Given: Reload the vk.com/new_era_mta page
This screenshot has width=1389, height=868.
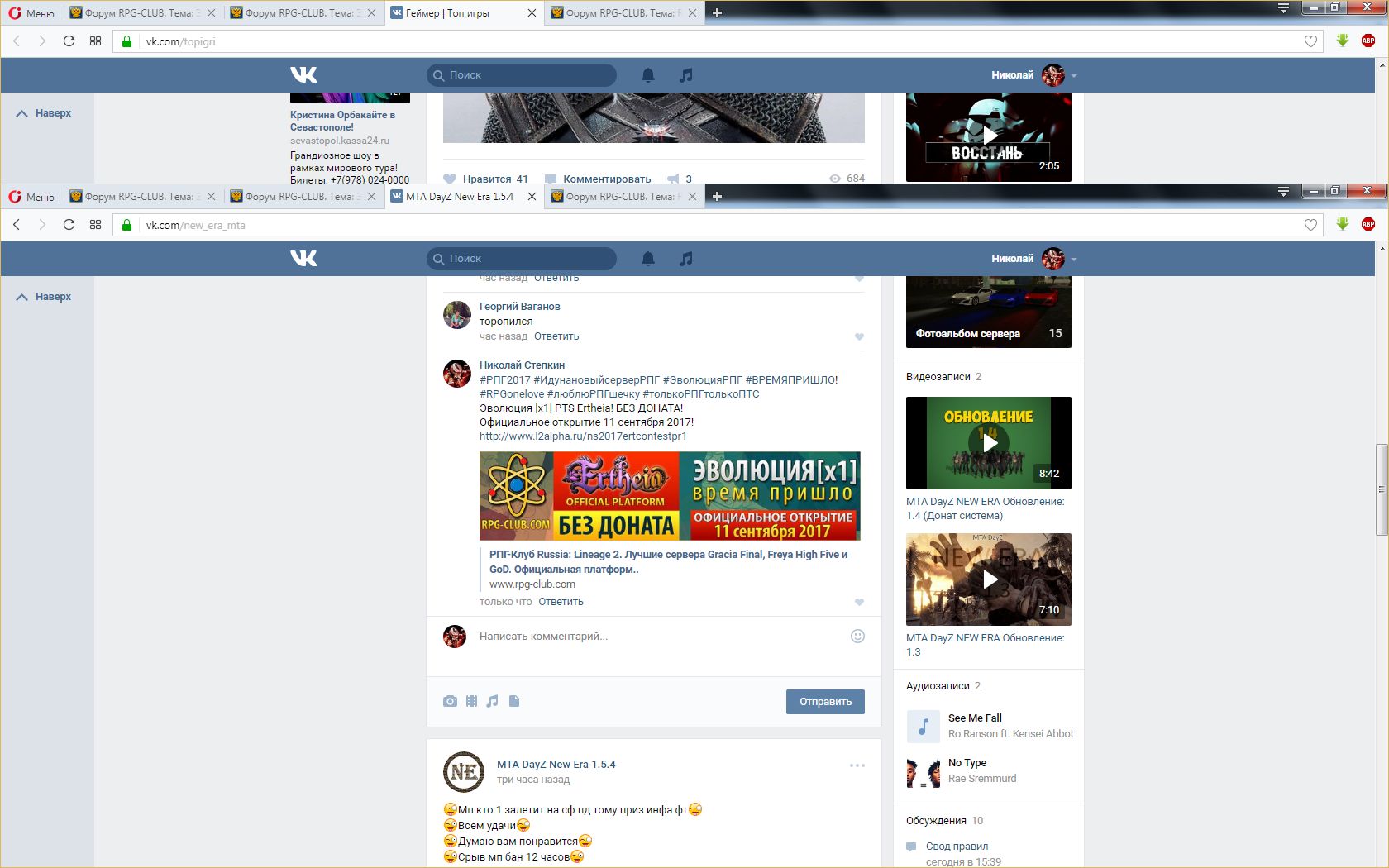Looking at the screenshot, I should pos(69,225).
